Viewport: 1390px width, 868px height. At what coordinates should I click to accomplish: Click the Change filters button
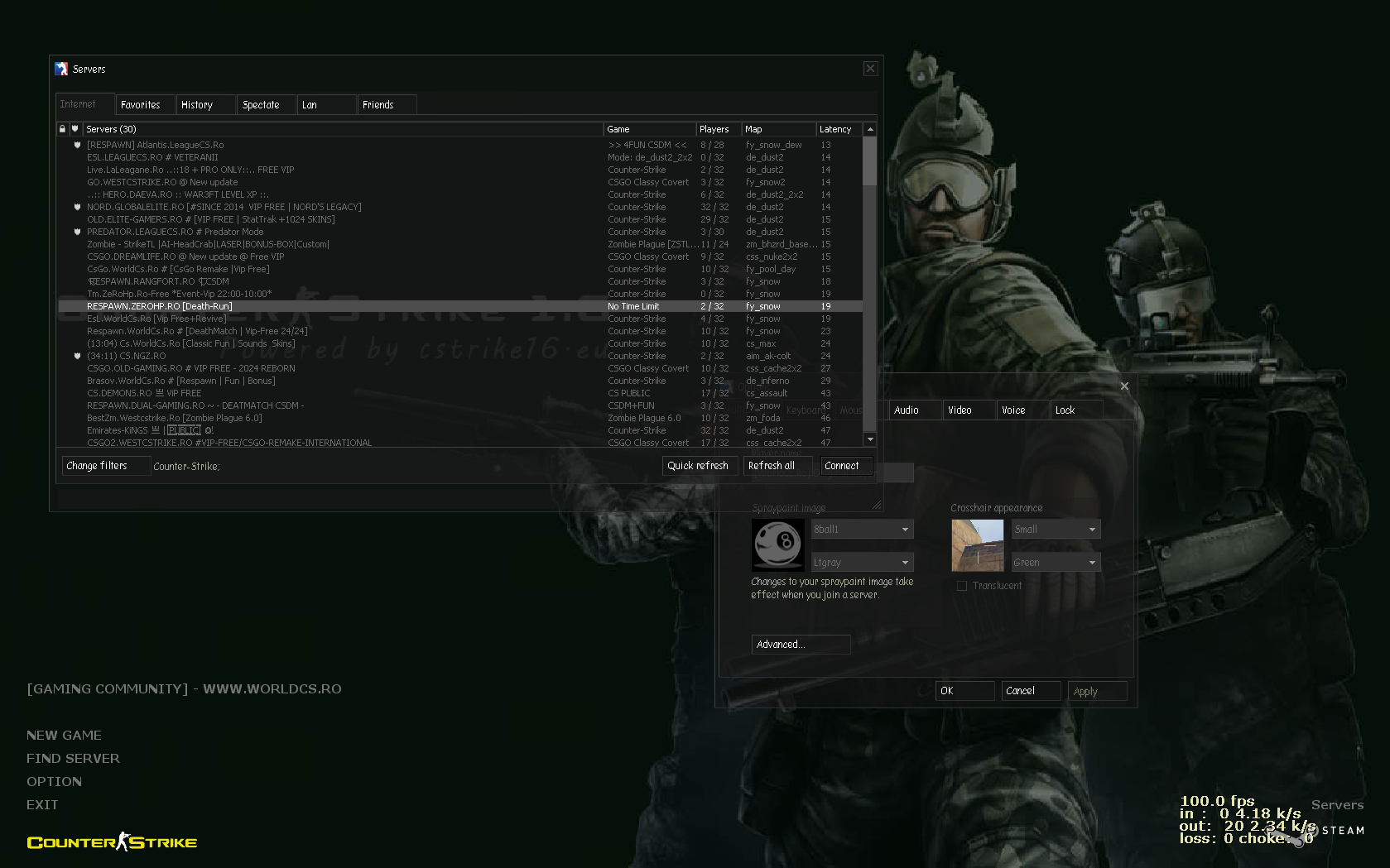click(106, 466)
